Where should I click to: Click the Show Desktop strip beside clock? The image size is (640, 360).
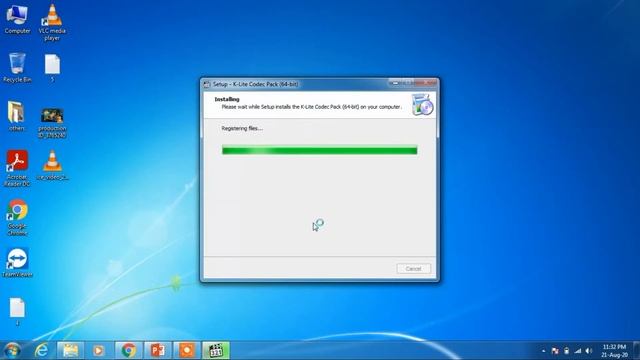(x=636, y=350)
